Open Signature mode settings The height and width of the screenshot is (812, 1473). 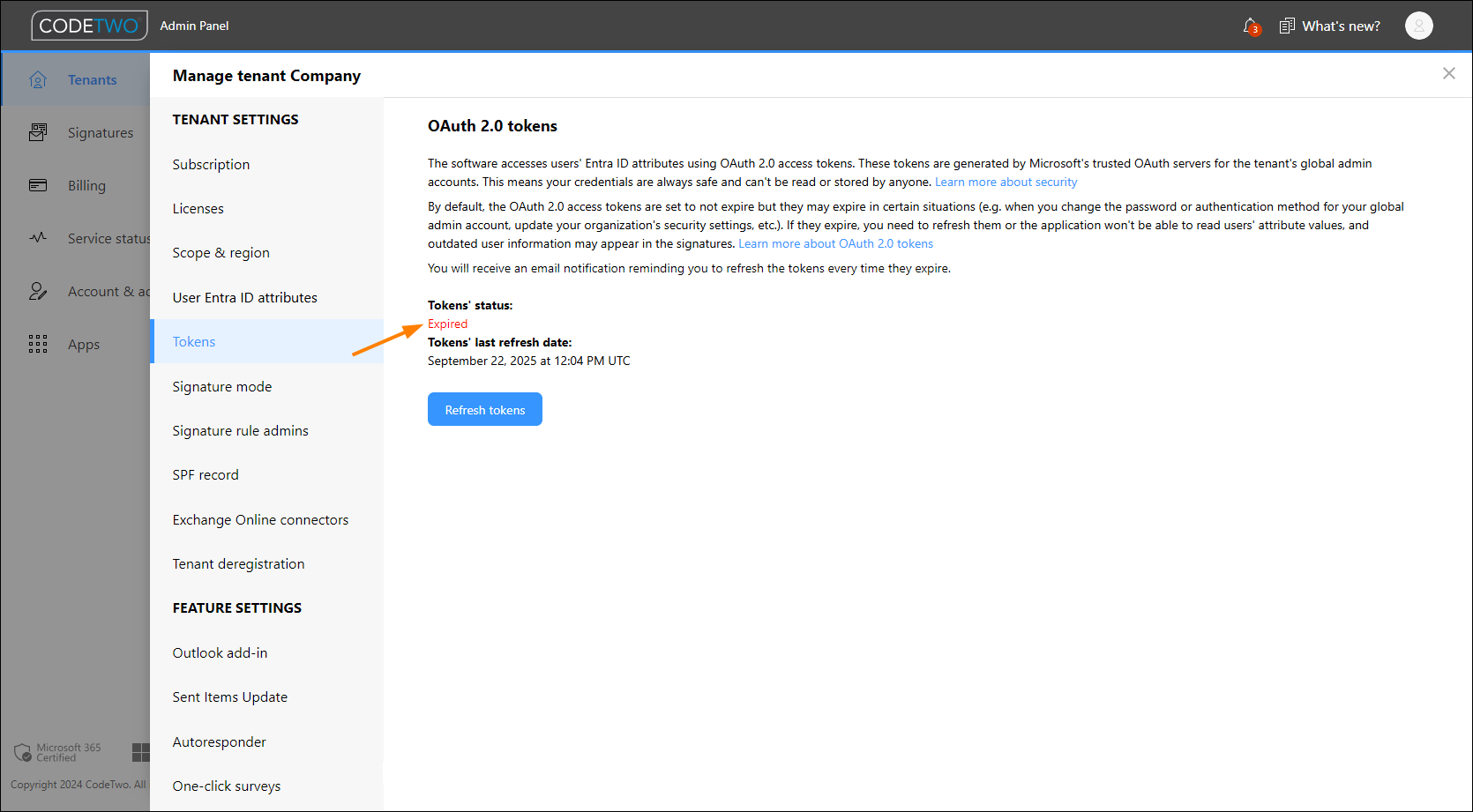pyautogui.click(x=266, y=386)
